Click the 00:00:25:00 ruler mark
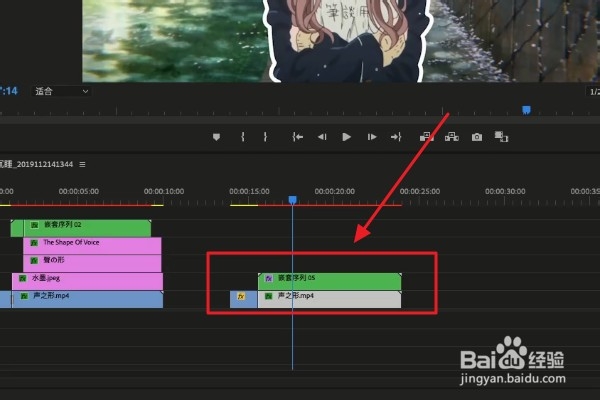600x400 pixels. coord(420,191)
